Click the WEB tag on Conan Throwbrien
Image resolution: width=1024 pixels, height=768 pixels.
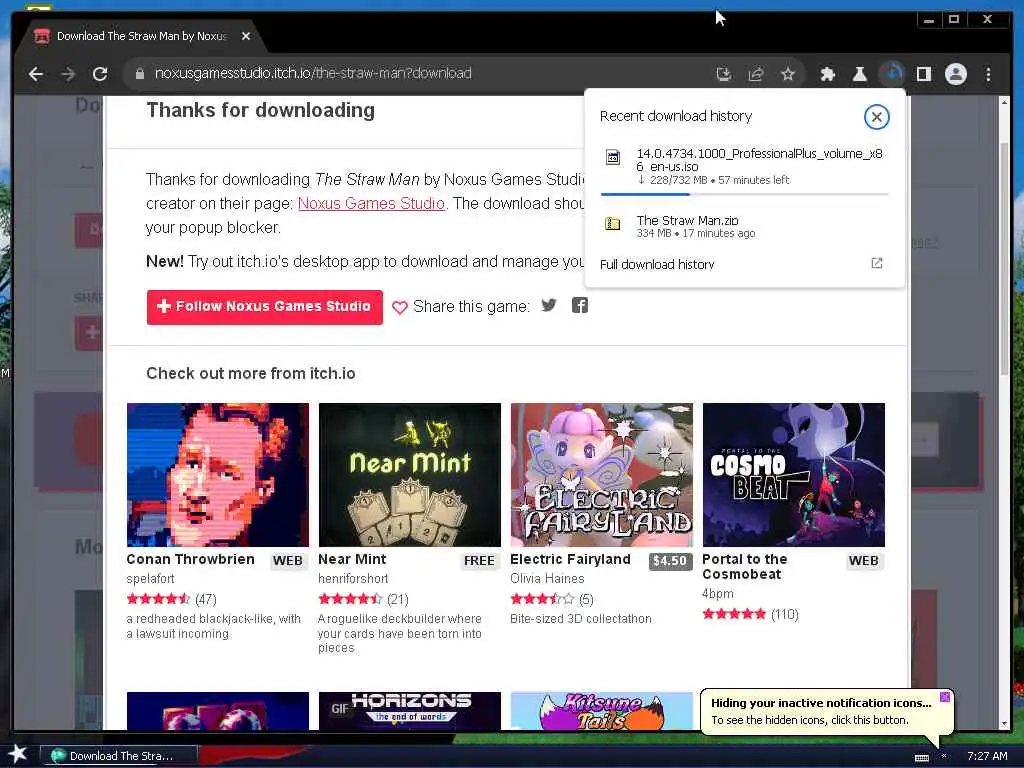(x=287, y=561)
